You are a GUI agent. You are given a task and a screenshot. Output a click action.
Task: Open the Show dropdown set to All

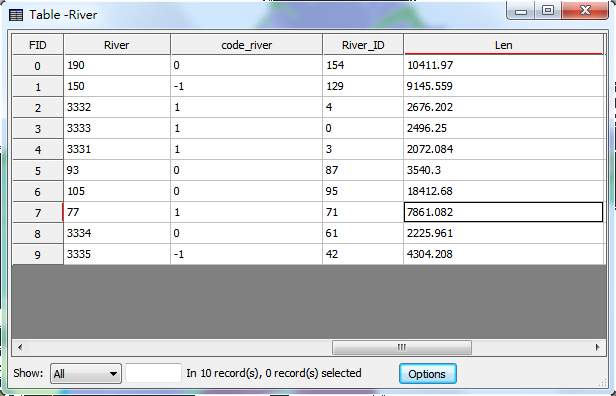point(86,373)
